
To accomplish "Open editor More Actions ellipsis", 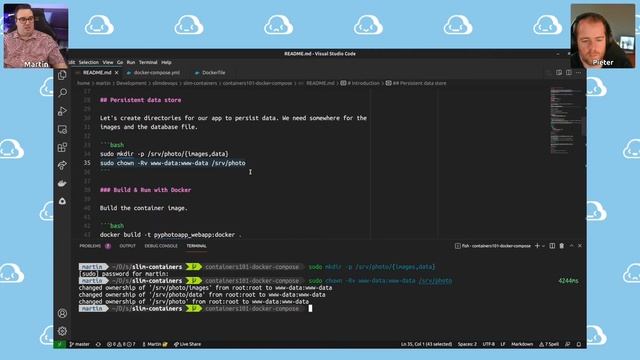I will [578, 73].
